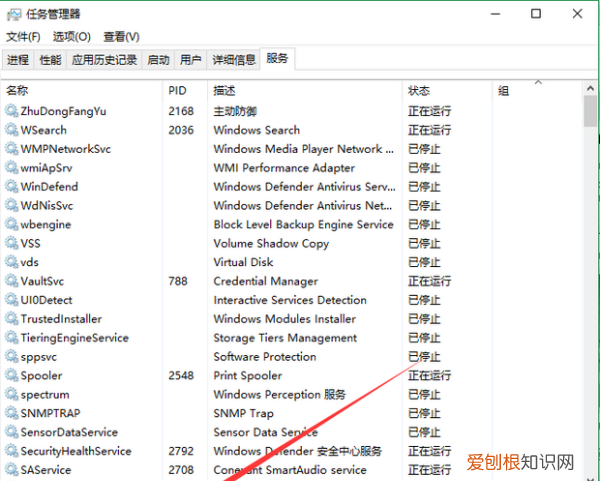Click the gear icon beside WinDefend

11,186
